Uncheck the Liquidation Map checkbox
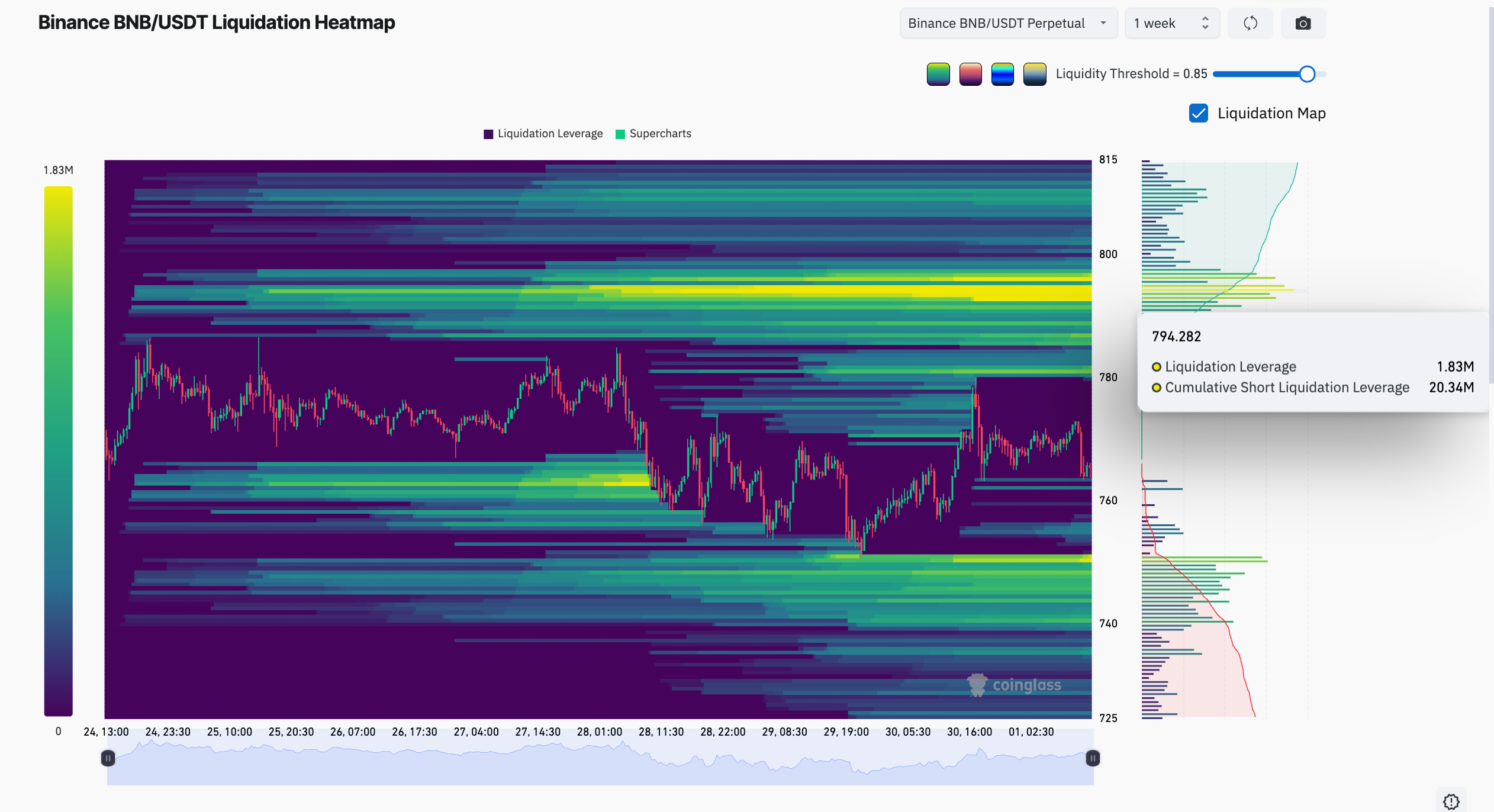This screenshot has width=1494, height=812. (x=1199, y=113)
